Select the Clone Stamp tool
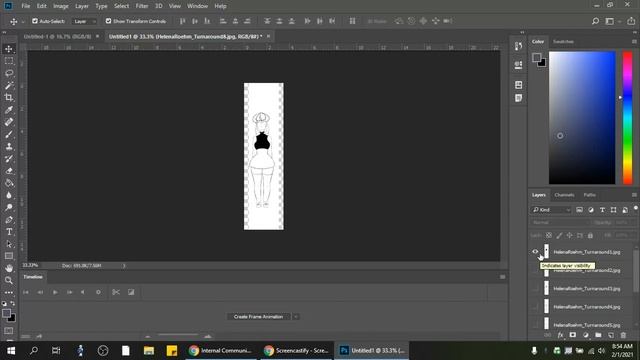This screenshot has height=360, width=640. pyautogui.click(x=9, y=147)
